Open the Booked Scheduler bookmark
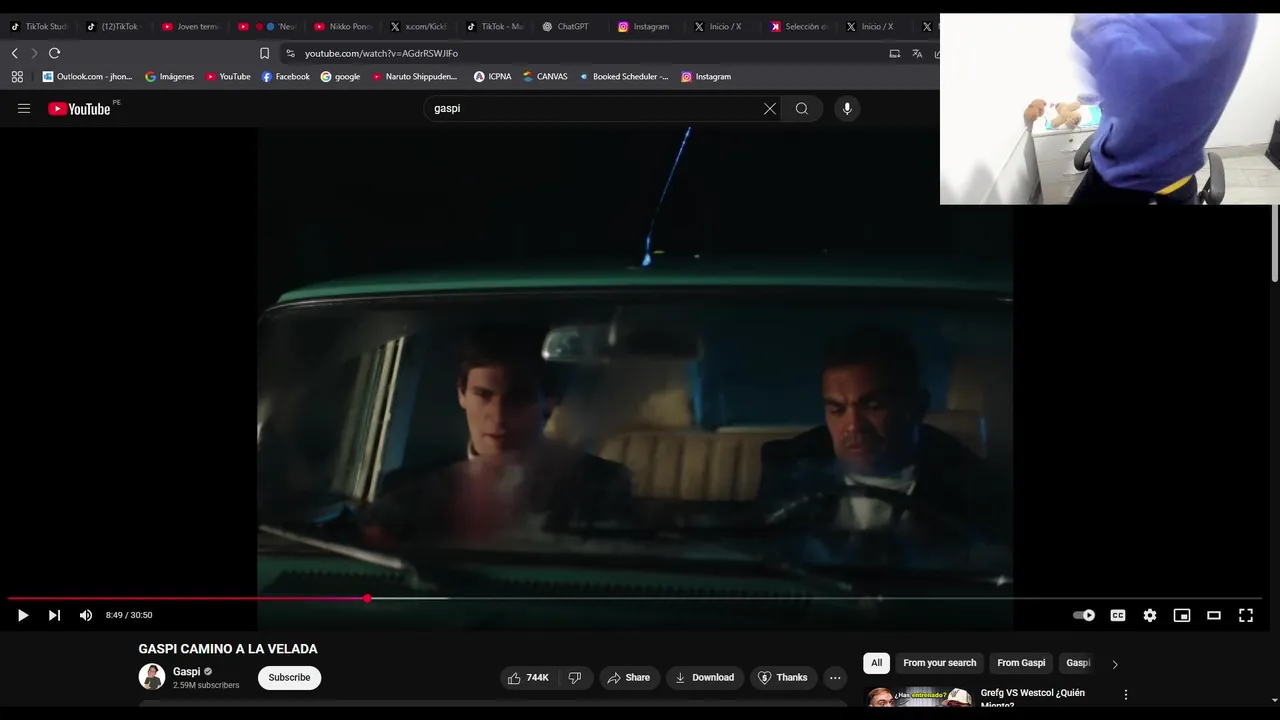The height and width of the screenshot is (720, 1280). [624, 76]
